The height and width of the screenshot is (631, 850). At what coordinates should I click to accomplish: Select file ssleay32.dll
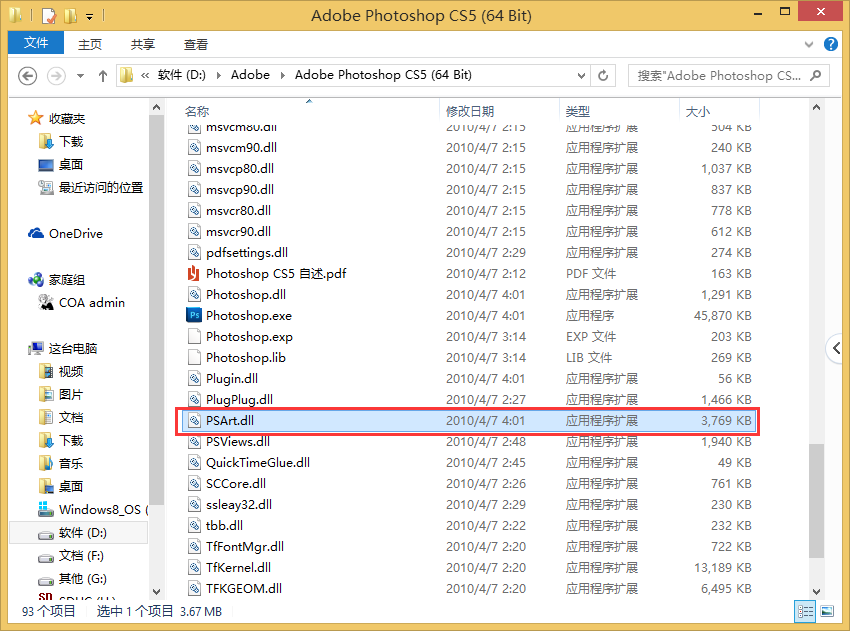pos(239,505)
